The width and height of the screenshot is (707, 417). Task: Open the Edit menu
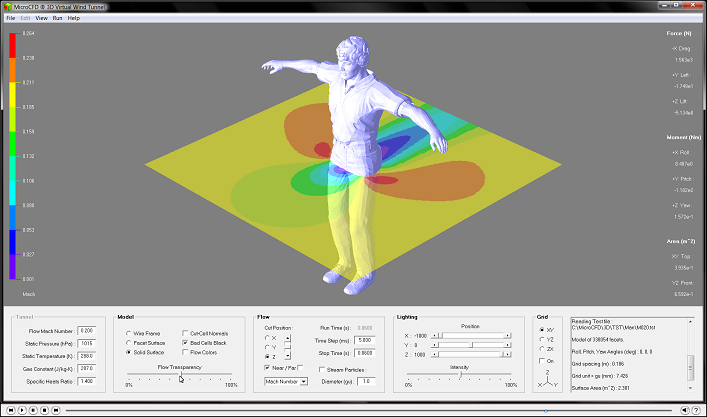click(x=25, y=18)
